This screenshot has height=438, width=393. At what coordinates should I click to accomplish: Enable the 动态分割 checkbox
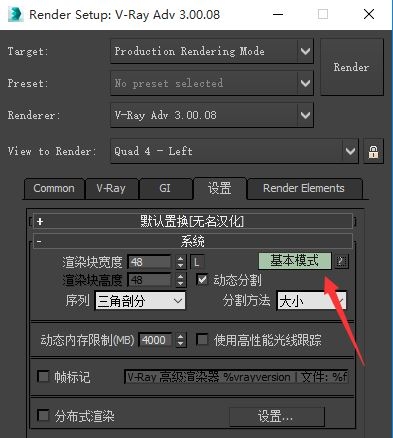point(202,279)
